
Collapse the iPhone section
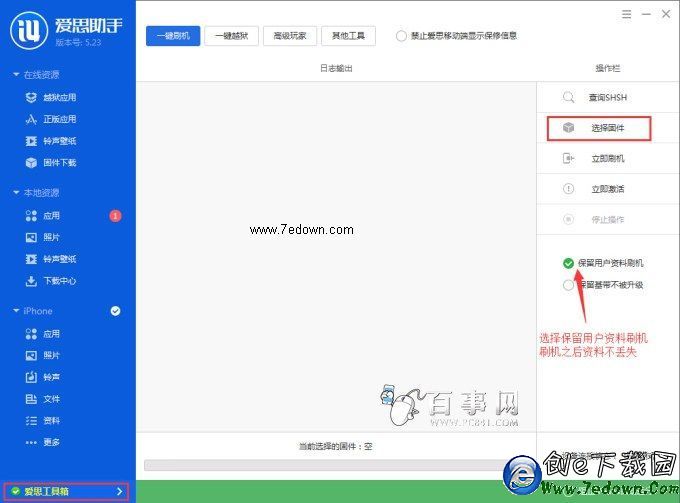(x=16, y=311)
